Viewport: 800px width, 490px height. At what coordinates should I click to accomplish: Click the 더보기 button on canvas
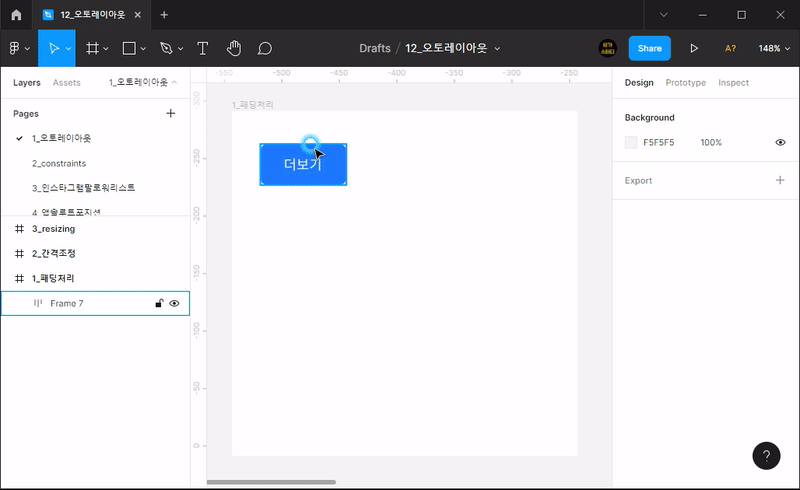coord(303,164)
